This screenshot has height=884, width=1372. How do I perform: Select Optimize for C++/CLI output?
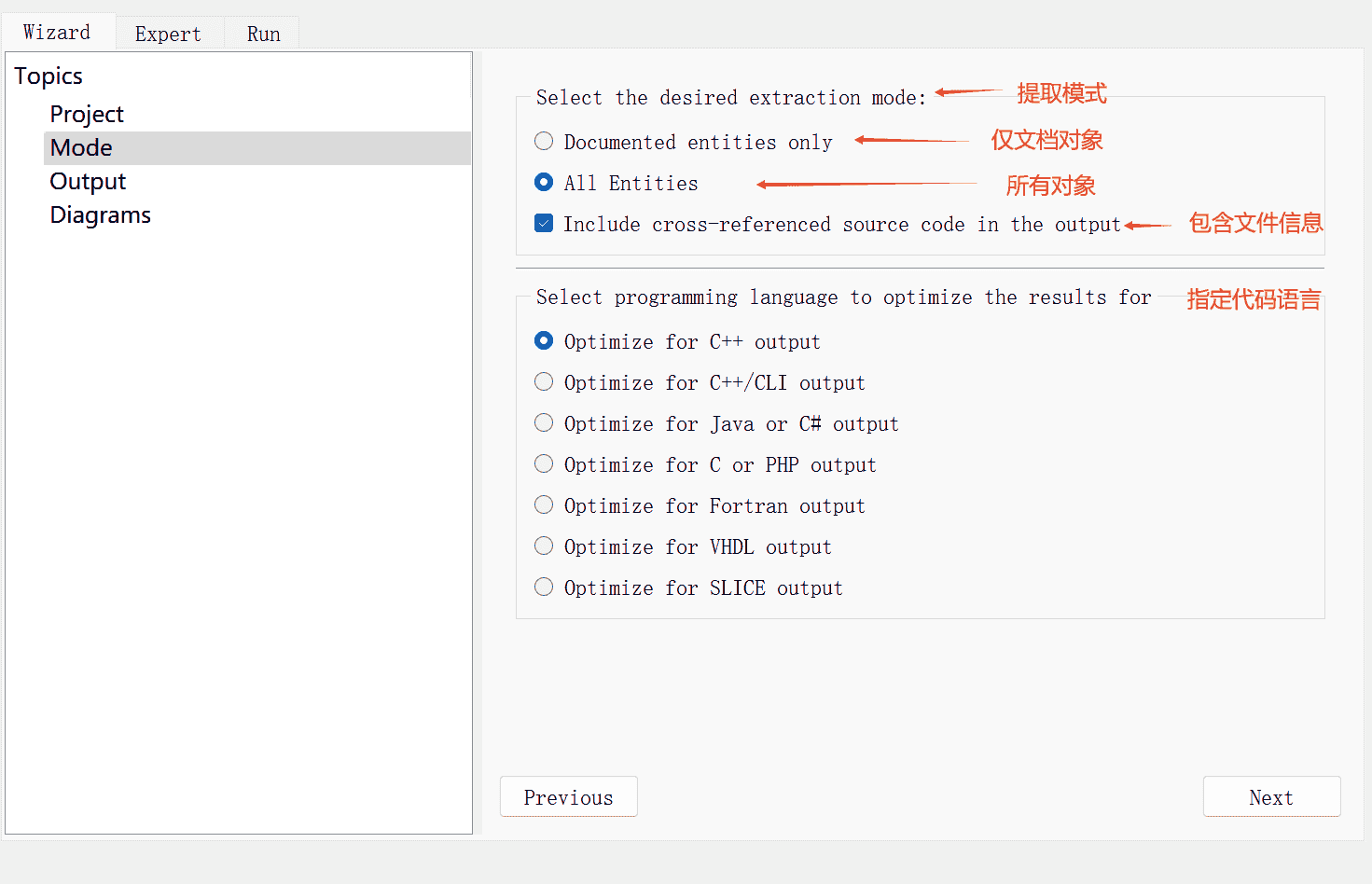pos(544,382)
